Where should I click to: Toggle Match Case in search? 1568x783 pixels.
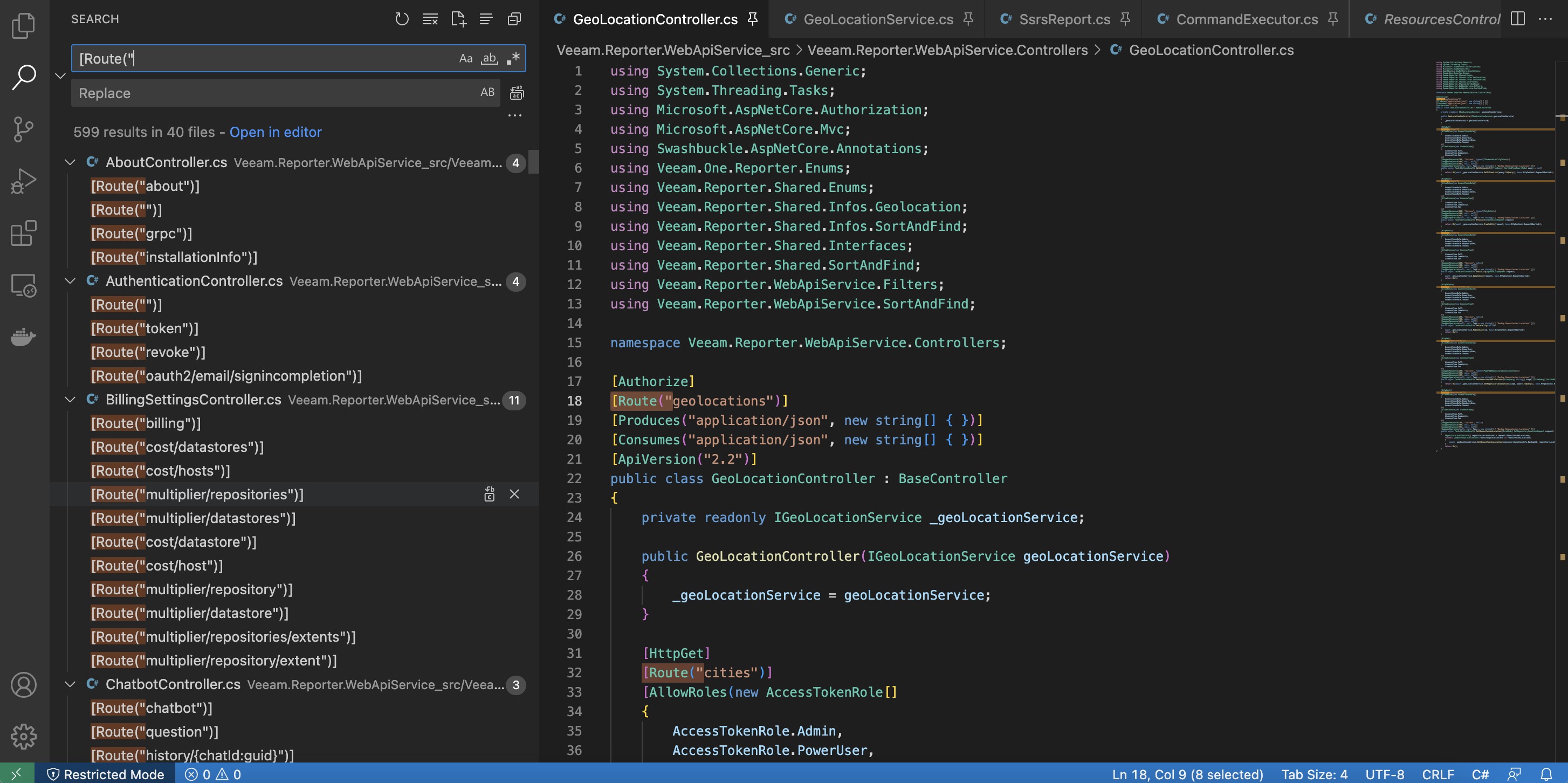click(466, 58)
